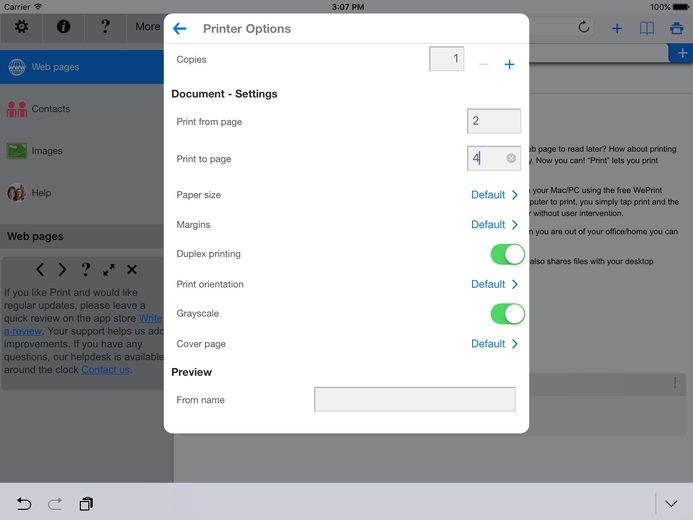The image size is (693, 520).
Task: Open Paper size Default options
Action: click(494, 195)
